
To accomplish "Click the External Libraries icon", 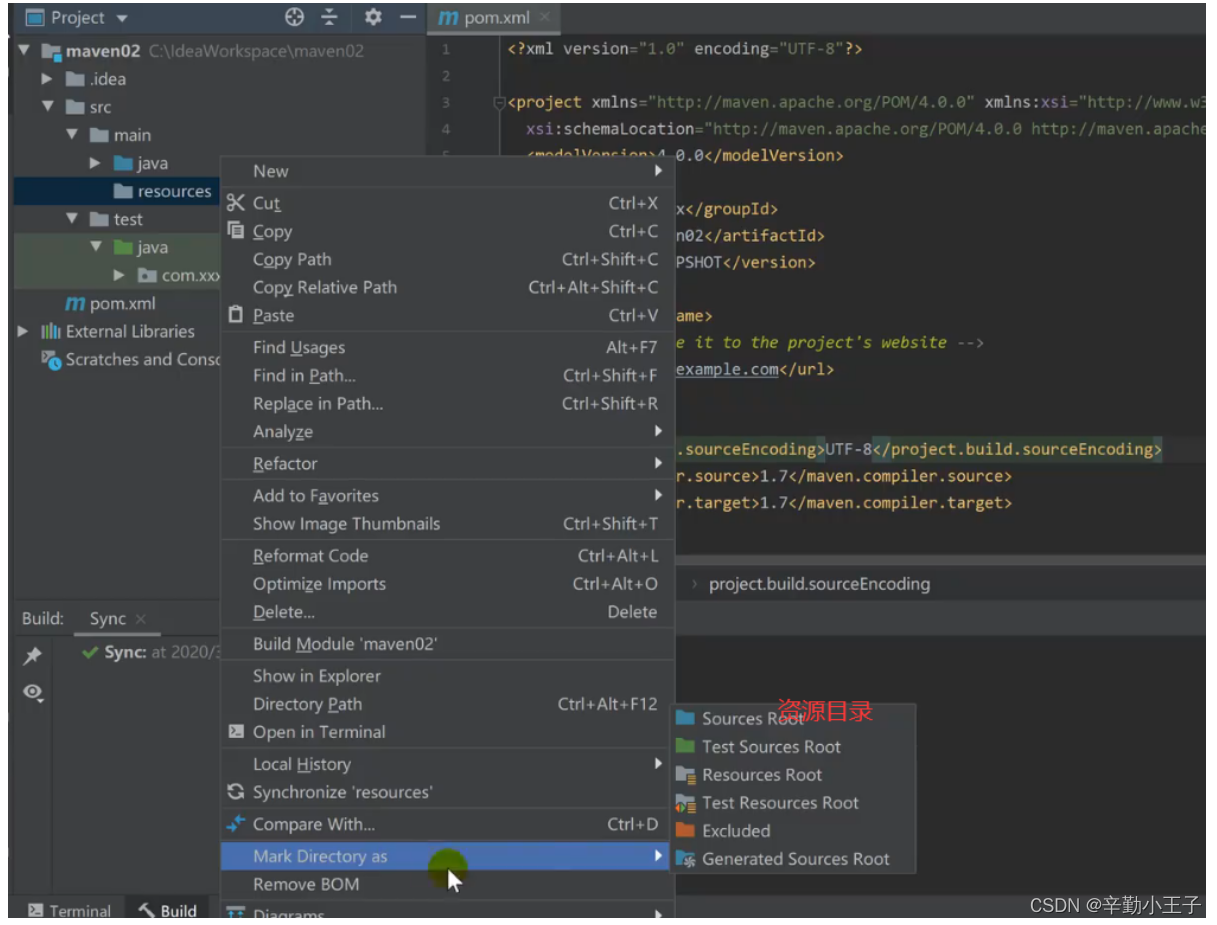I will [x=51, y=331].
